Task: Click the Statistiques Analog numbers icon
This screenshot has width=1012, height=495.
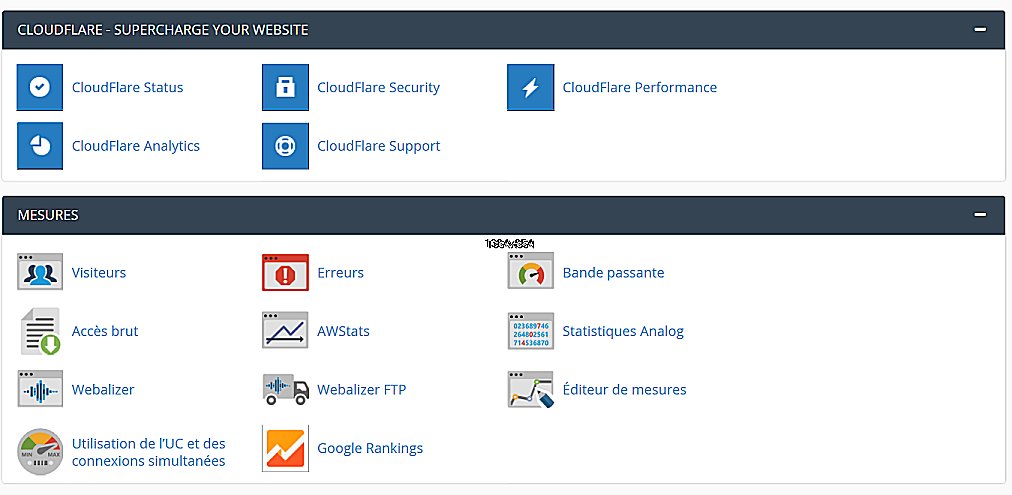Action: pos(530,331)
